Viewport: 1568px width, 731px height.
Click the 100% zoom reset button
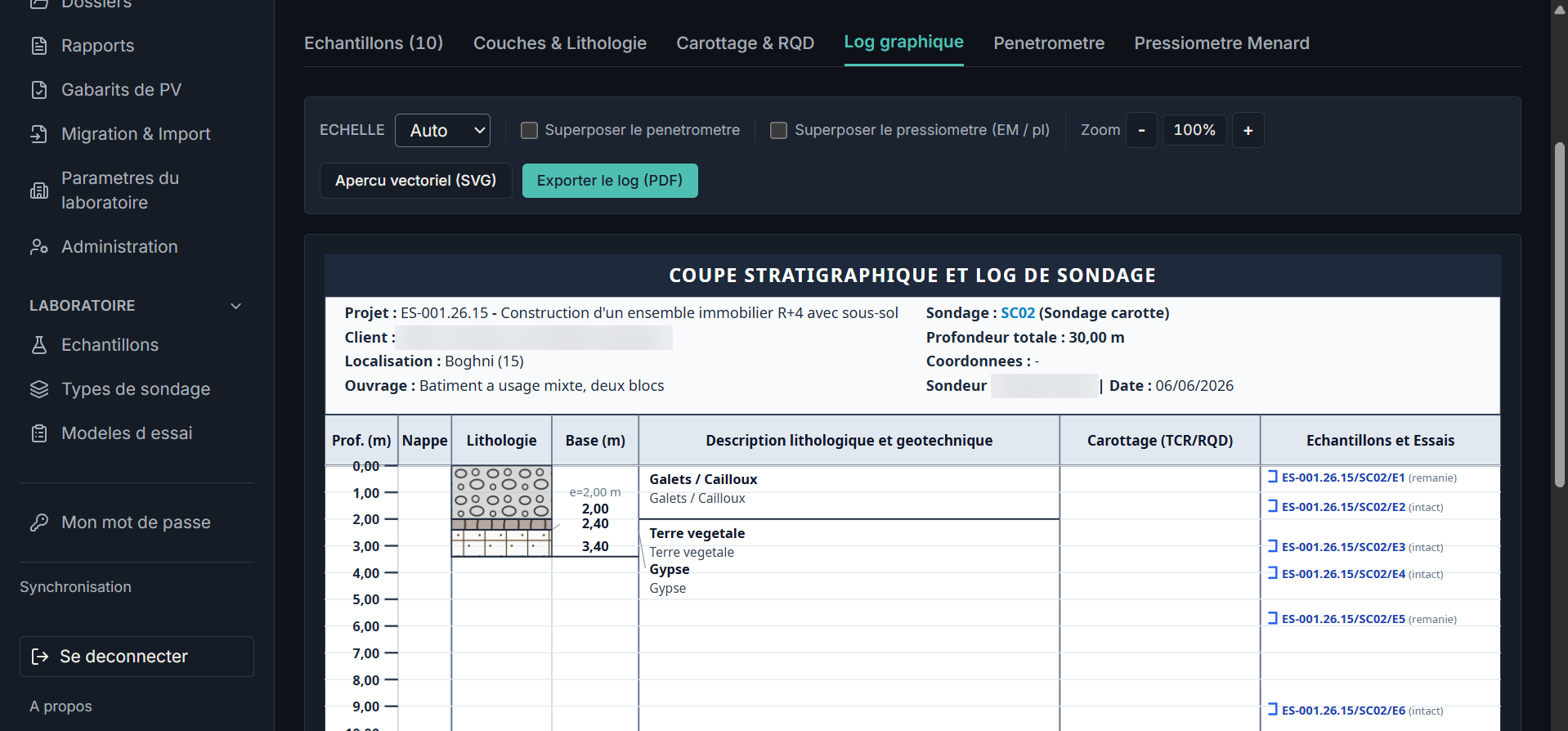pos(1194,130)
